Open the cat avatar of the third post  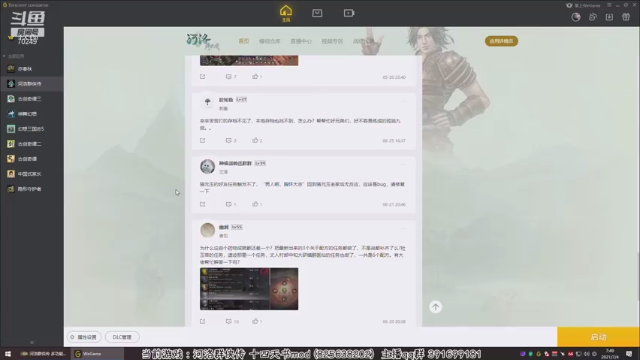click(x=207, y=166)
